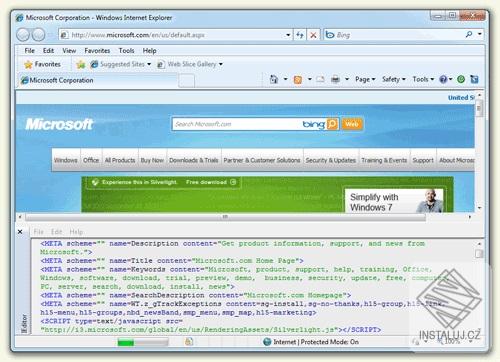Click the Internet zone globe icon
The width and height of the screenshot is (500, 362).
tap(267, 342)
